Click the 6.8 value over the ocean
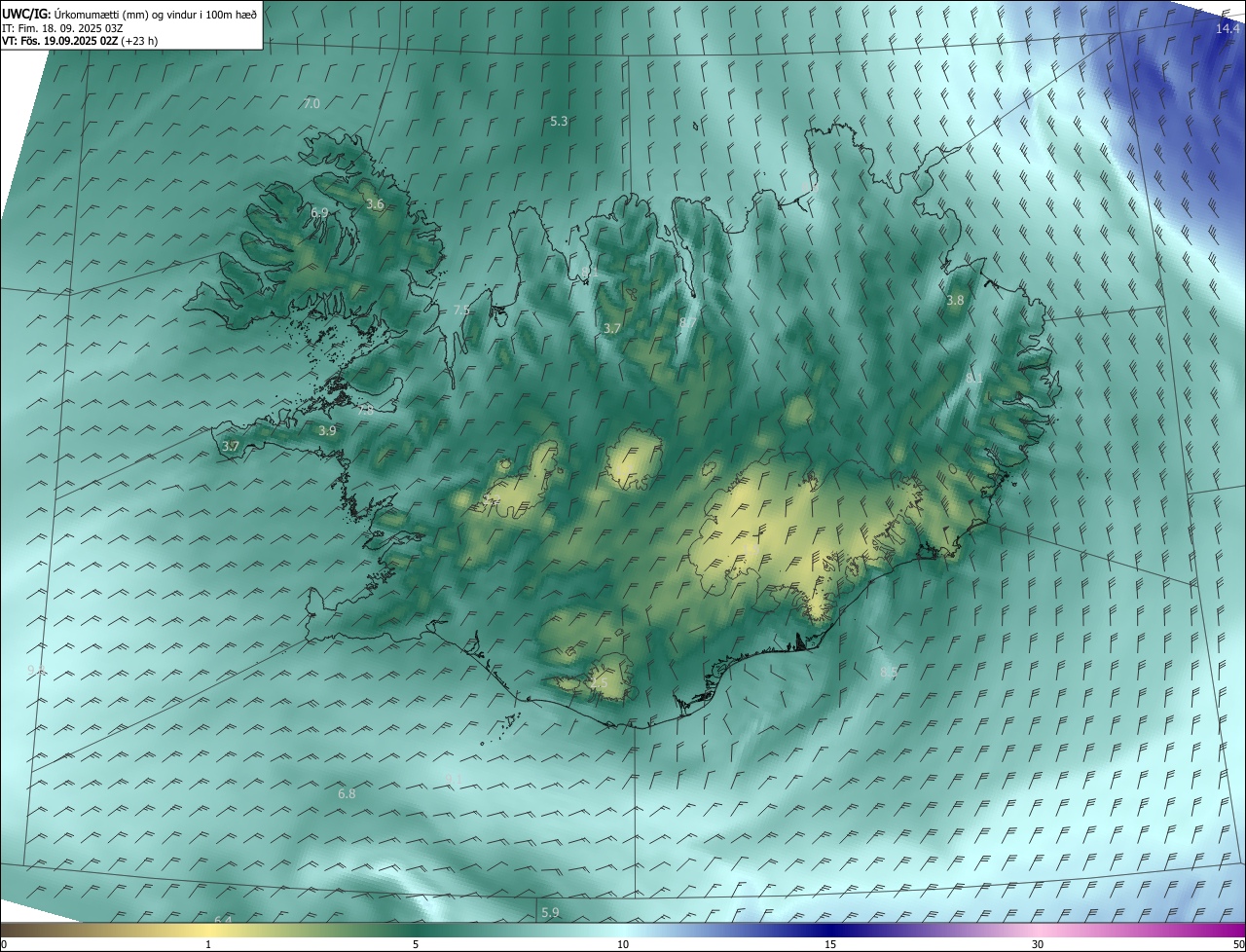1246x952 pixels. pos(347,794)
